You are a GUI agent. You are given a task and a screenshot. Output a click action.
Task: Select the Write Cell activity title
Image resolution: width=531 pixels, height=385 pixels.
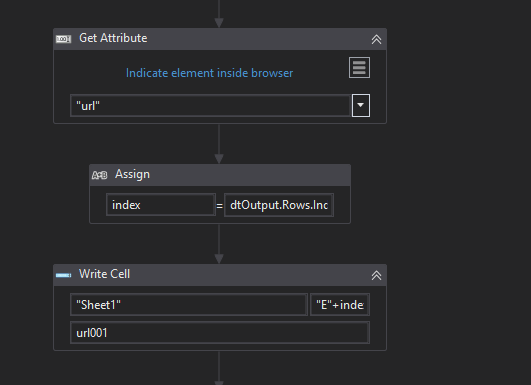(104, 274)
